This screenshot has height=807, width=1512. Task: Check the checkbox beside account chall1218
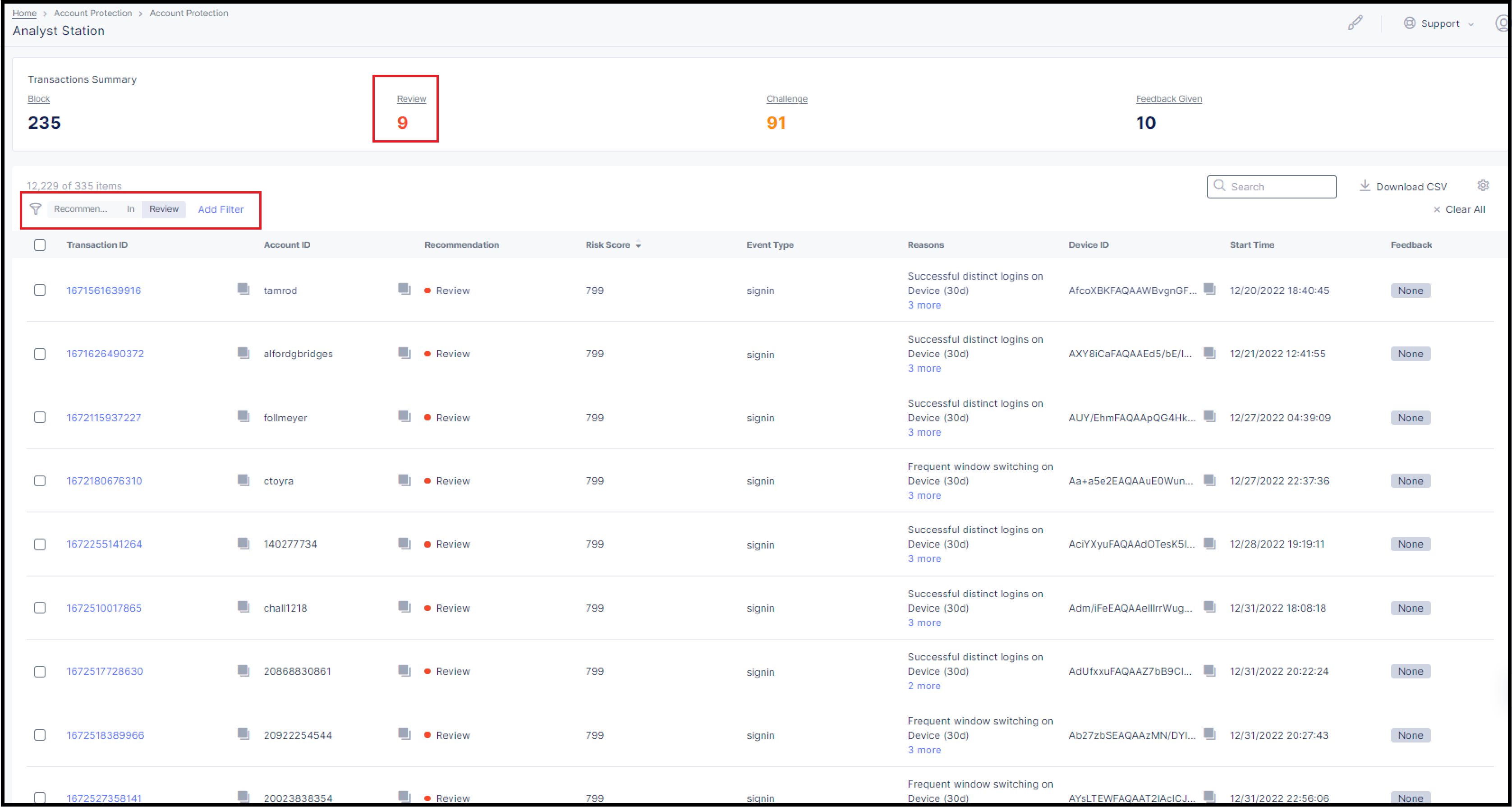pyautogui.click(x=40, y=608)
